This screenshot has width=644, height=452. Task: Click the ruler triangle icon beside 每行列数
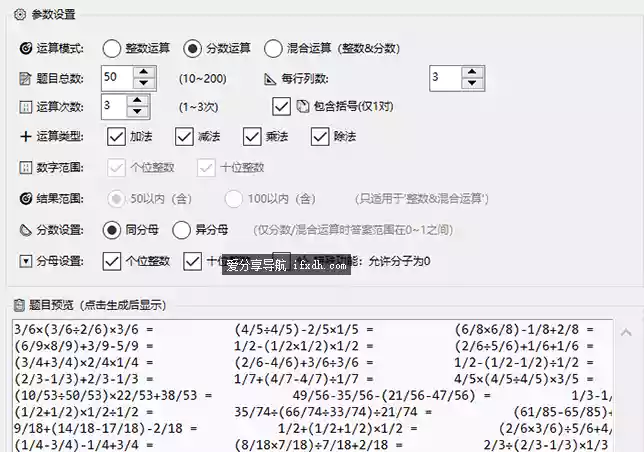269,78
